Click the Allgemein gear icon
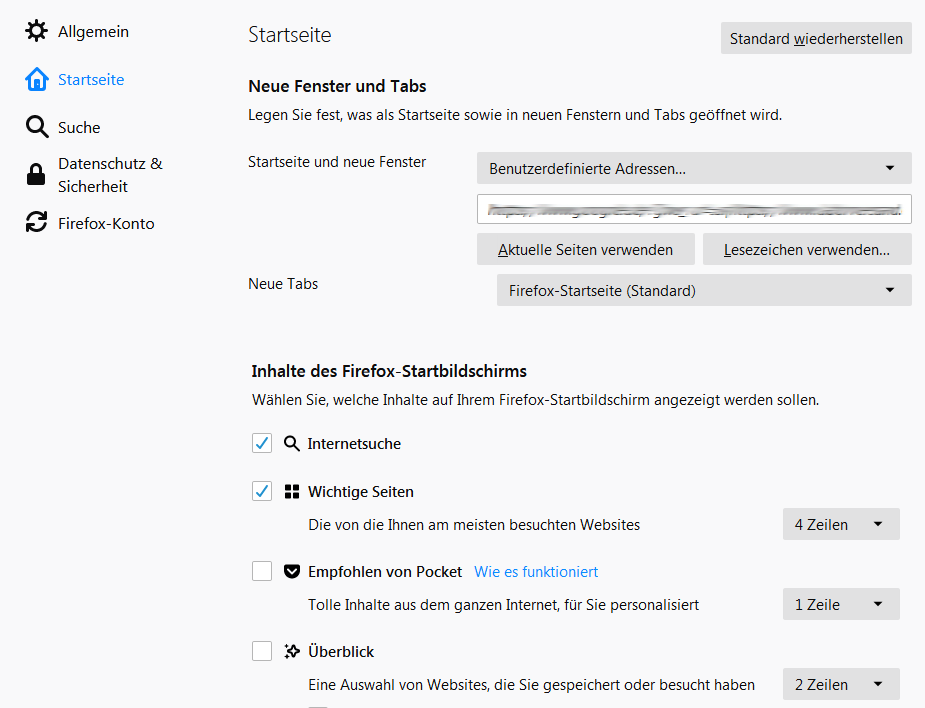The width and height of the screenshot is (925, 708). 37,31
